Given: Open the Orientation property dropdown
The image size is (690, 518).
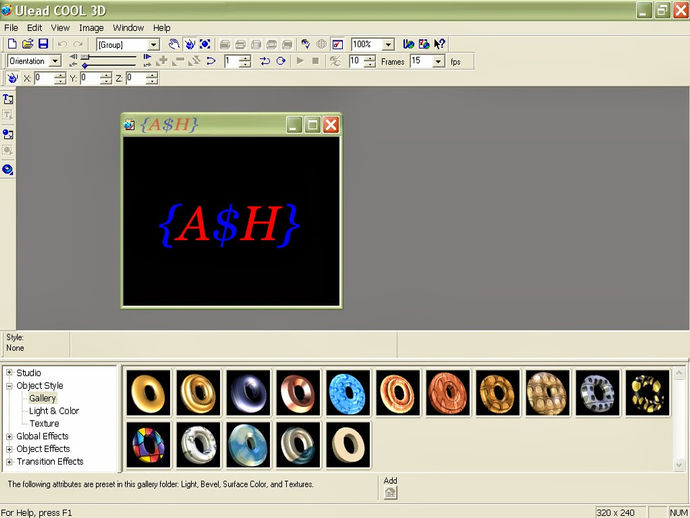Looking at the screenshot, I should coord(55,61).
